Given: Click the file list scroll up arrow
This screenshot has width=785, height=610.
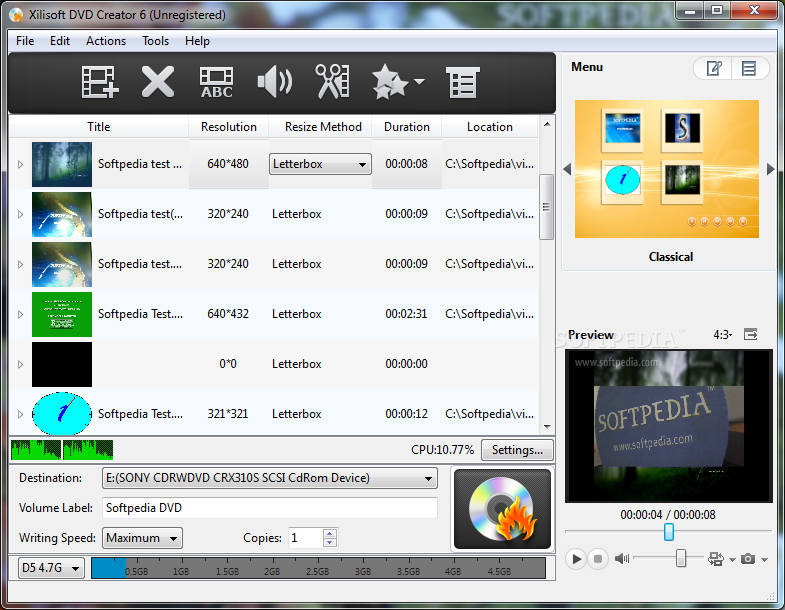Looking at the screenshot, I should (547, 124).
